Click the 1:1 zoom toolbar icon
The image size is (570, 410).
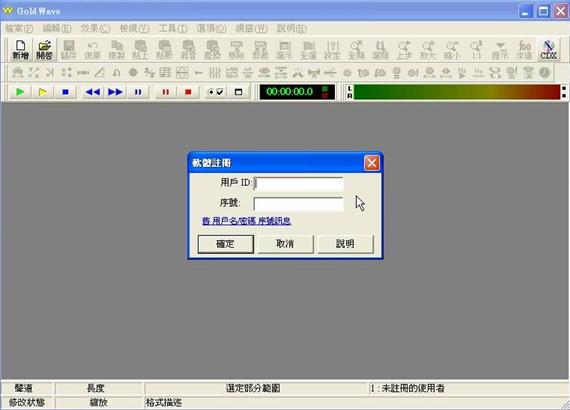(476, 49)
